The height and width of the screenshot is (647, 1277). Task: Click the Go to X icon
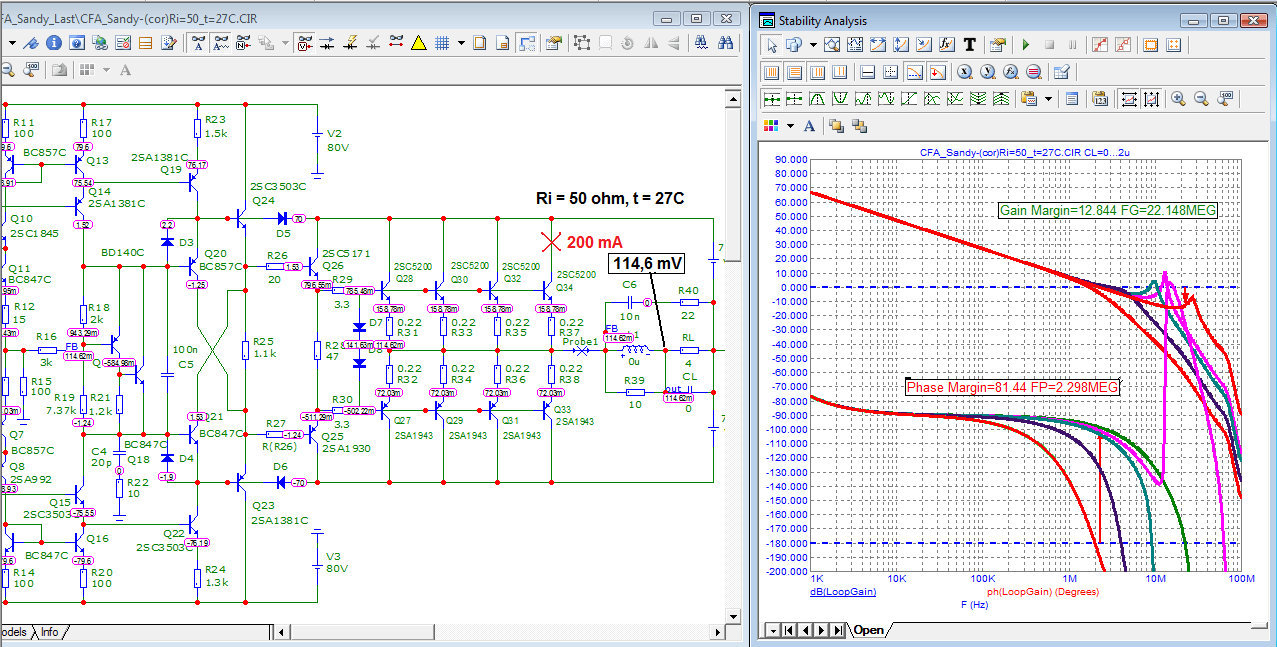965,72
